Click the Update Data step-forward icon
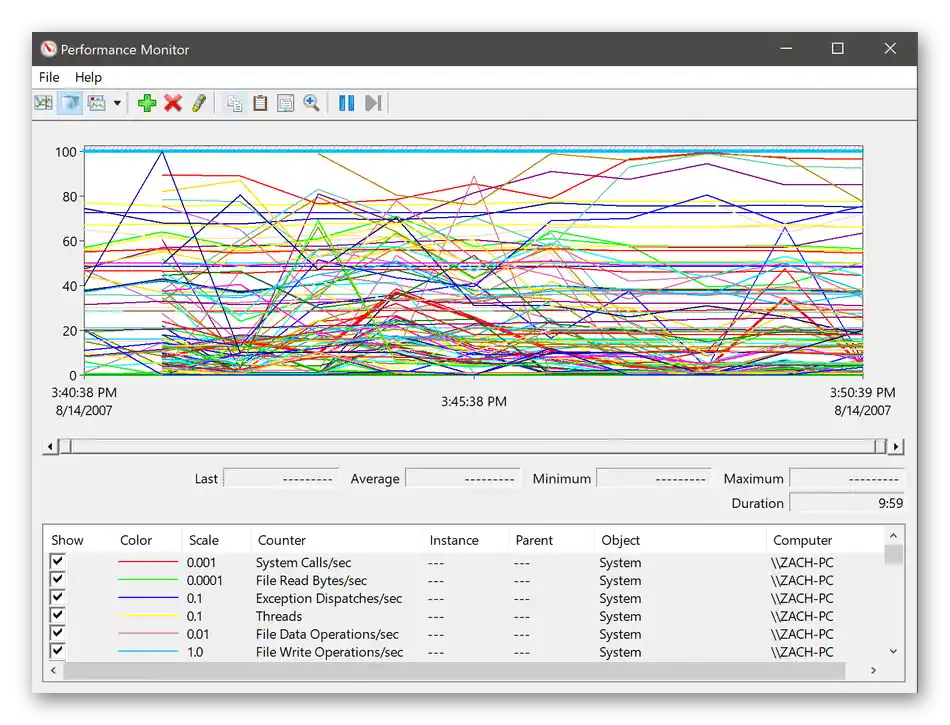This screenshot has height=725, width=950. click(373, 103)
